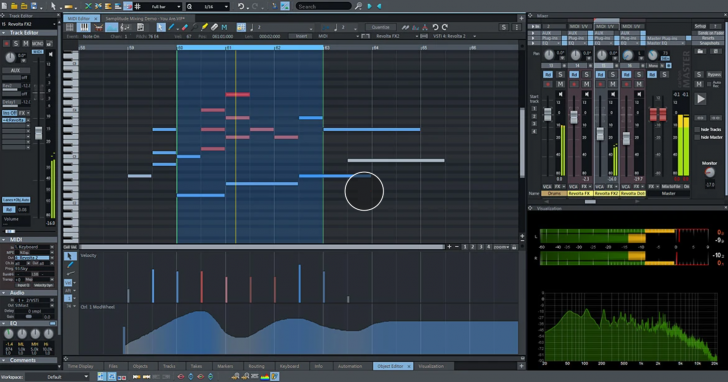Open the Vel lane type dropdown

[74, 283]
